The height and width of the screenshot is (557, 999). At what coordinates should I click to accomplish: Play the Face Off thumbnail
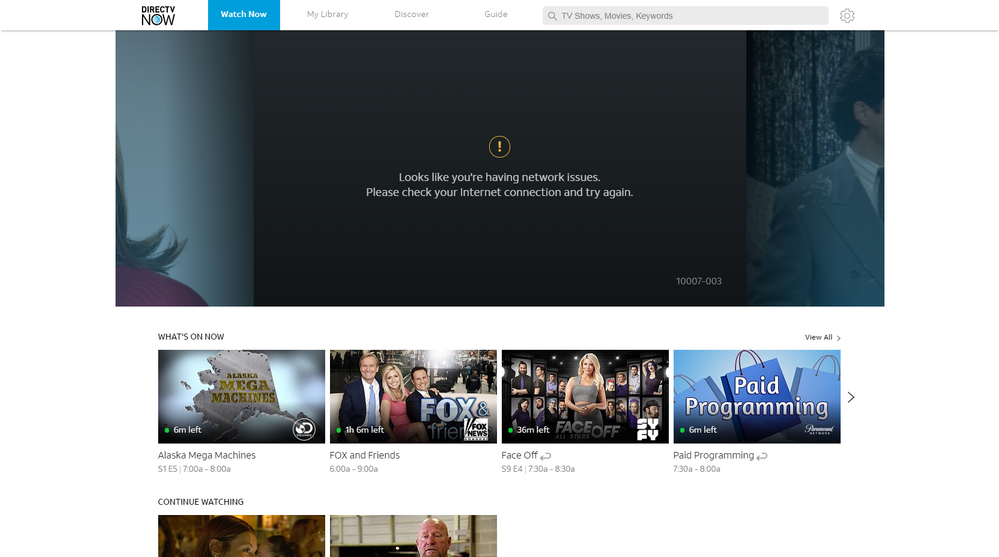(585, 396)
